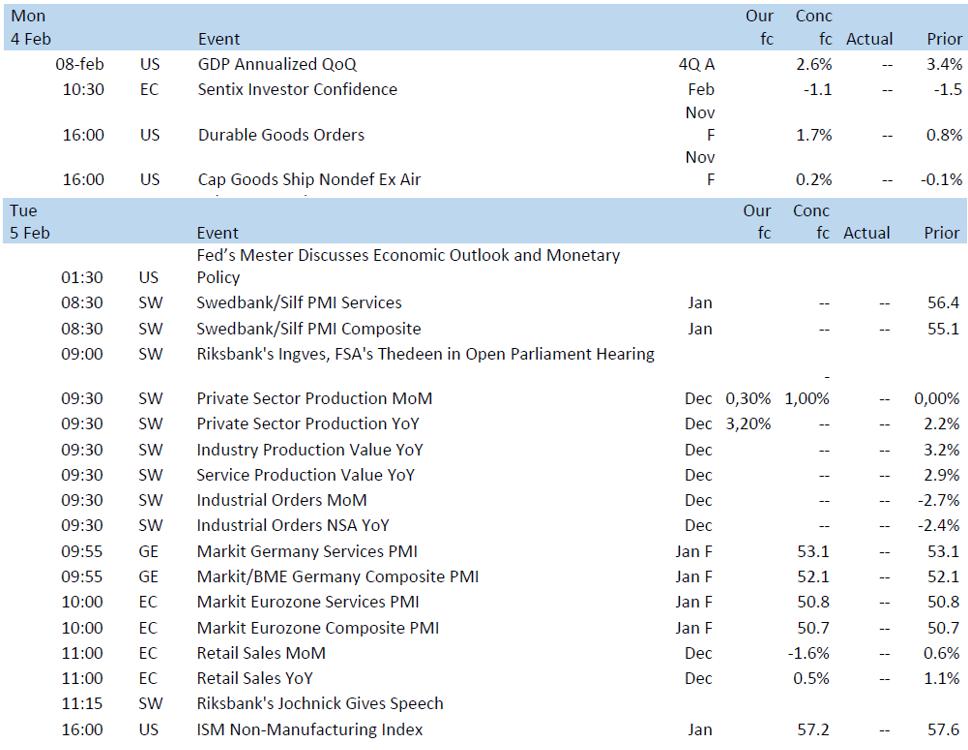Image resolution: width=968 pixels, height=750 pixels.
Task: Select consensus forecast '1,00%'
Action: [807, 399]
